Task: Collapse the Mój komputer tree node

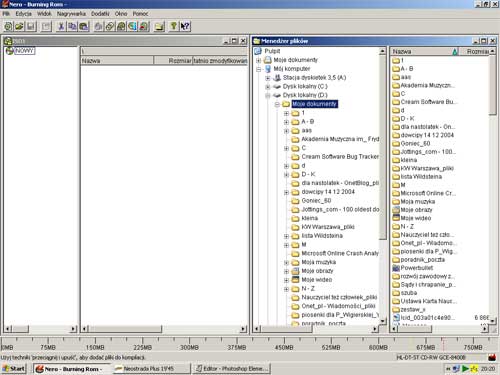Action: (259, 69)
